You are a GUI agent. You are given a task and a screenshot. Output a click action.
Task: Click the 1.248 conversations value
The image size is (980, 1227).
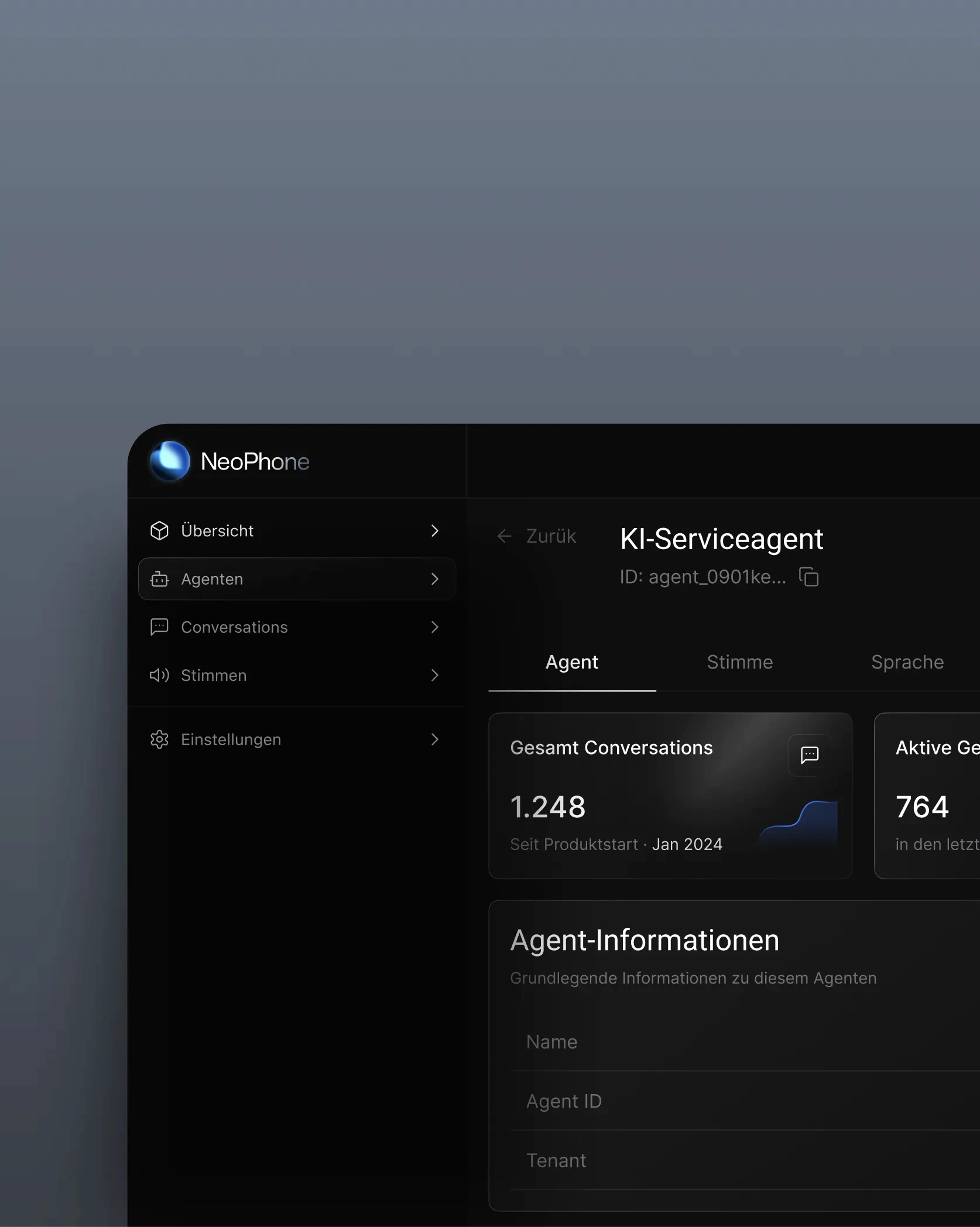coord(547,807)
